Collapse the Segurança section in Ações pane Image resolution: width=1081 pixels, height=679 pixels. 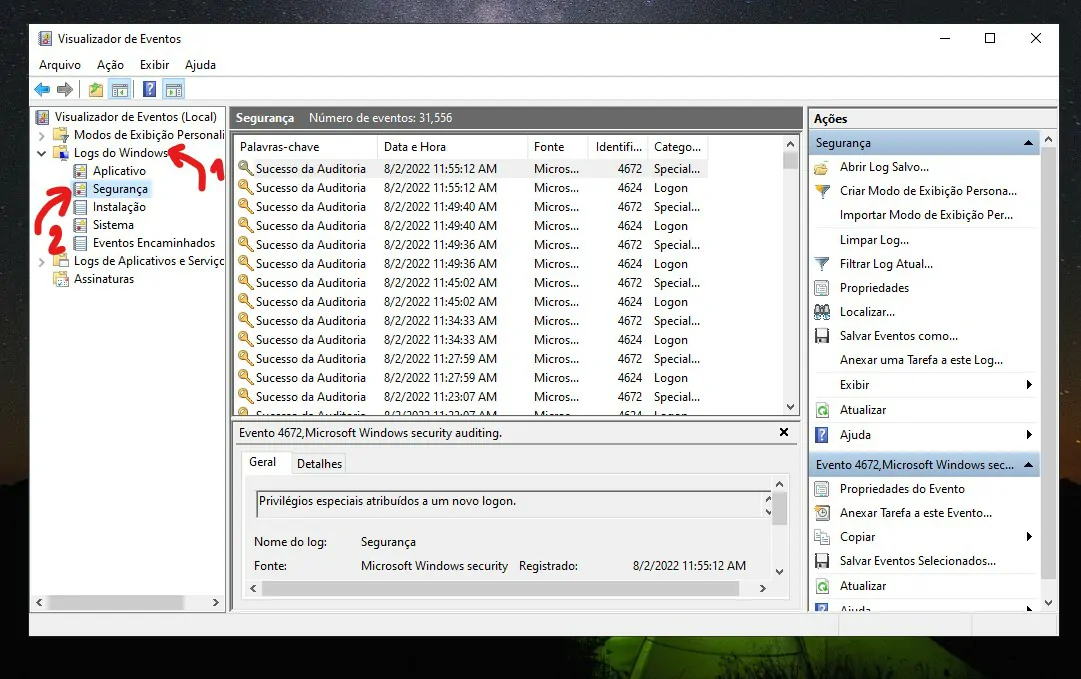1028,143
